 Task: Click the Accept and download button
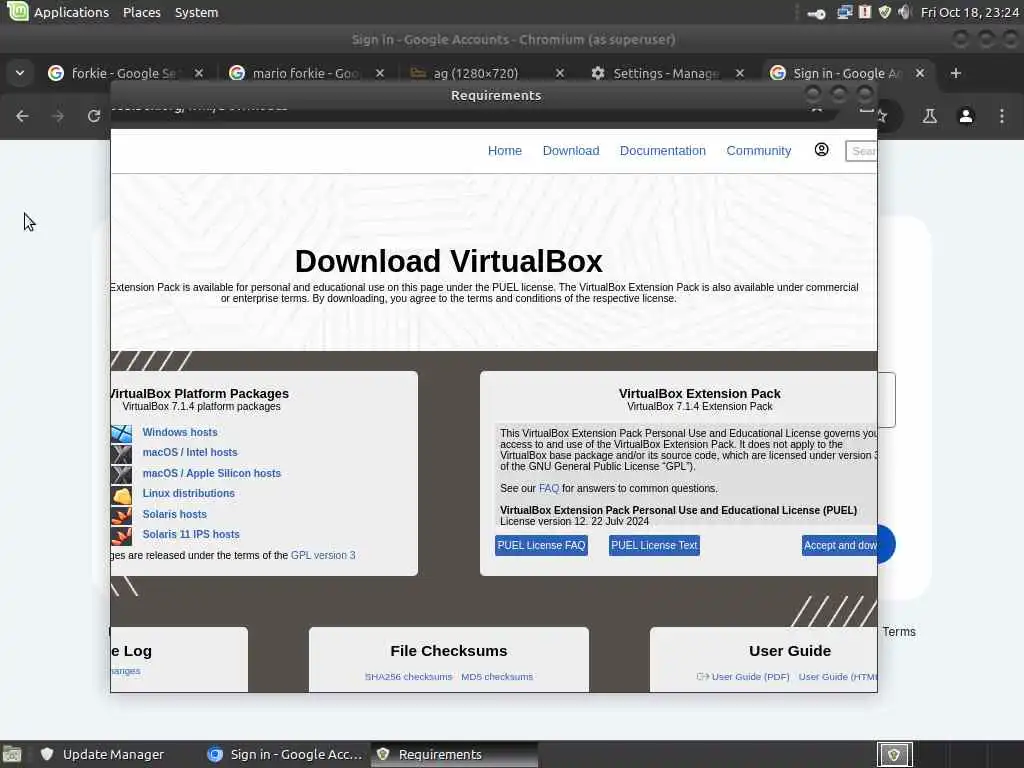point(840,545)
